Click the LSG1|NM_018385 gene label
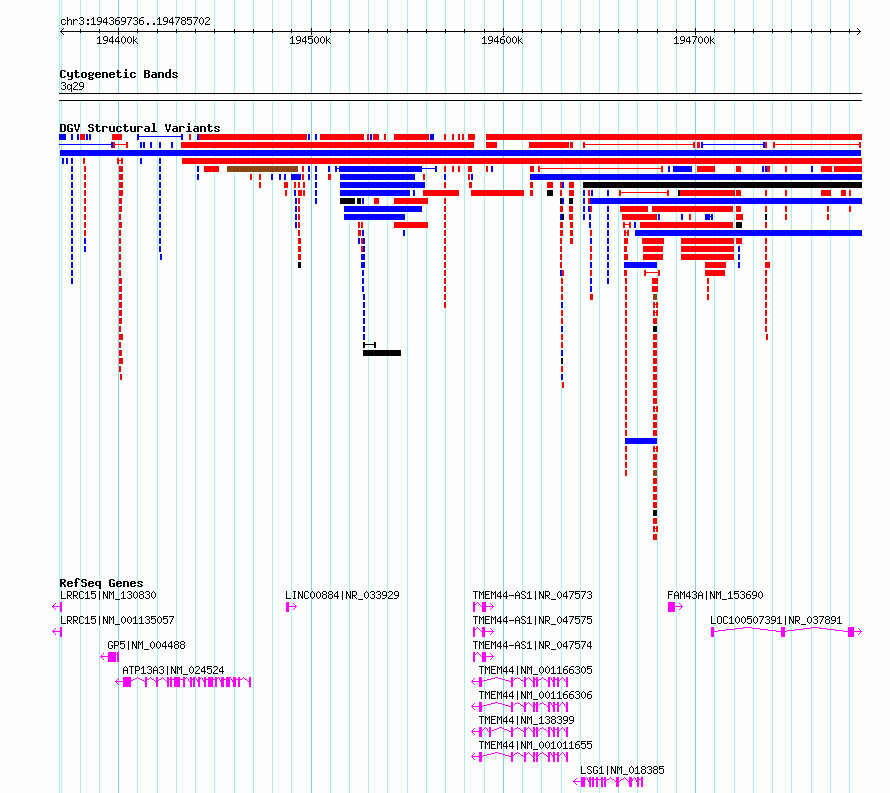This screenshot has height=793, width=890. point(622,770)
